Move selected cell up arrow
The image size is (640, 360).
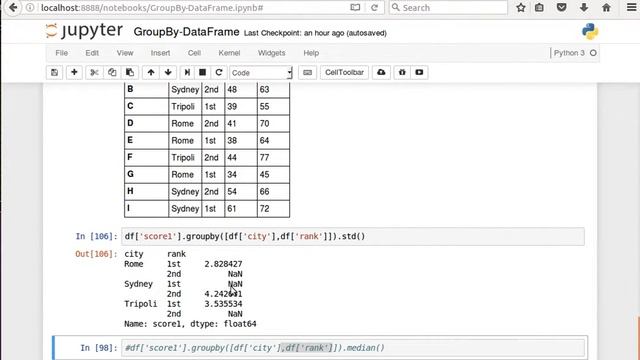click(151, 72)
